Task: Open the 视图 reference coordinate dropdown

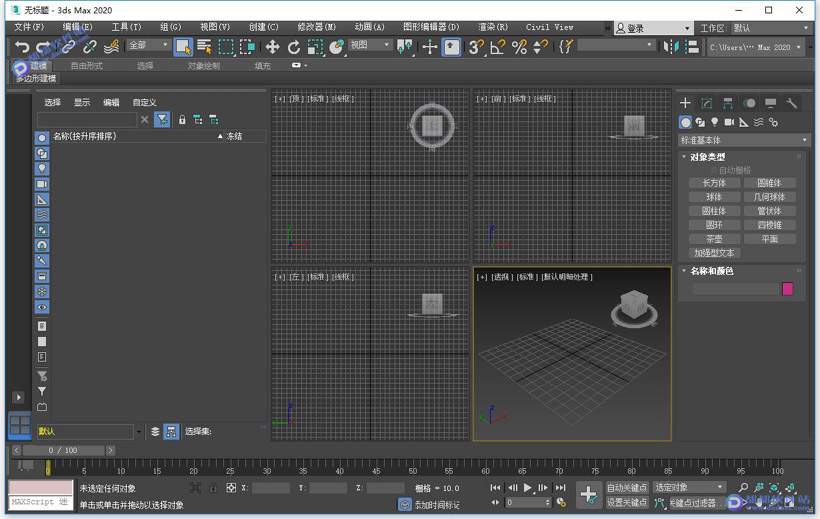Action: [x=370, y=46]
